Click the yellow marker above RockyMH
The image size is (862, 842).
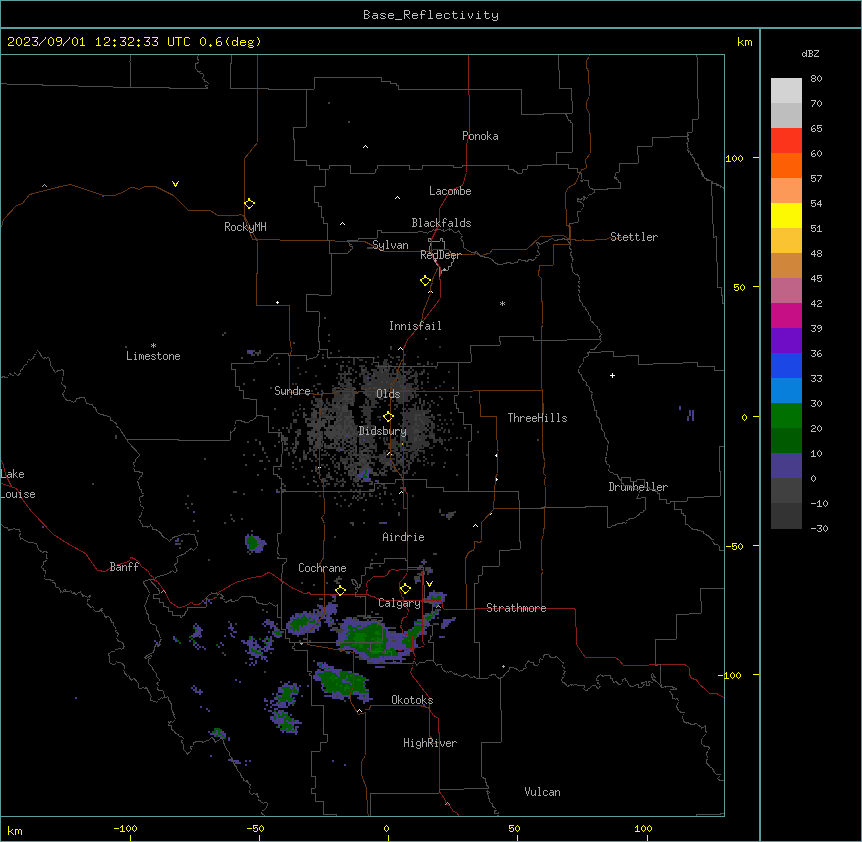[x=249, y=203]
